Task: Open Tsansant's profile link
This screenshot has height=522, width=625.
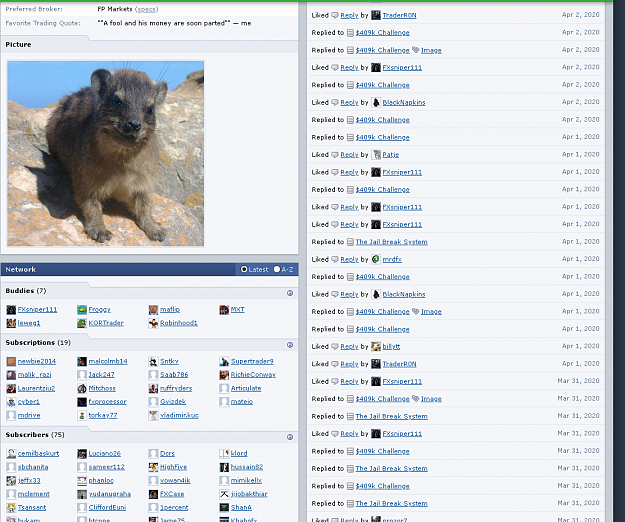Action: 32,507
